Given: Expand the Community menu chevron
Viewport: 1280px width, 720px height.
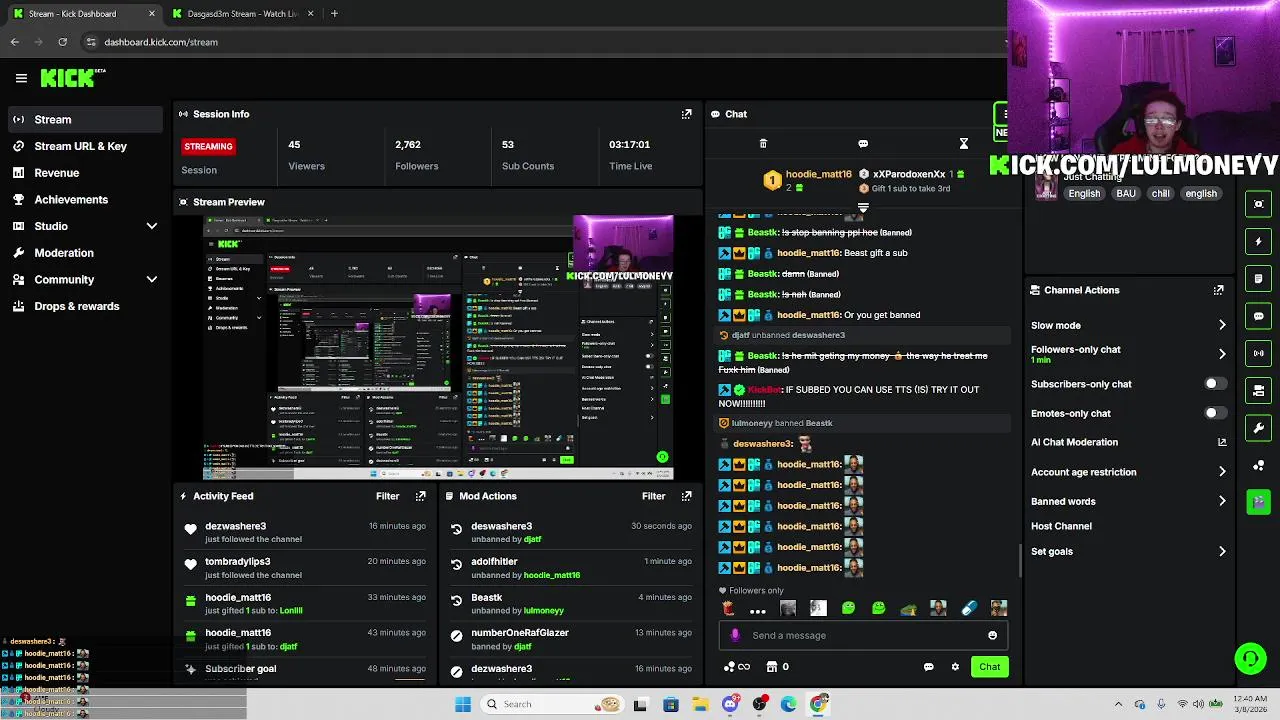Looking at the screenshot, I should 152,280.
